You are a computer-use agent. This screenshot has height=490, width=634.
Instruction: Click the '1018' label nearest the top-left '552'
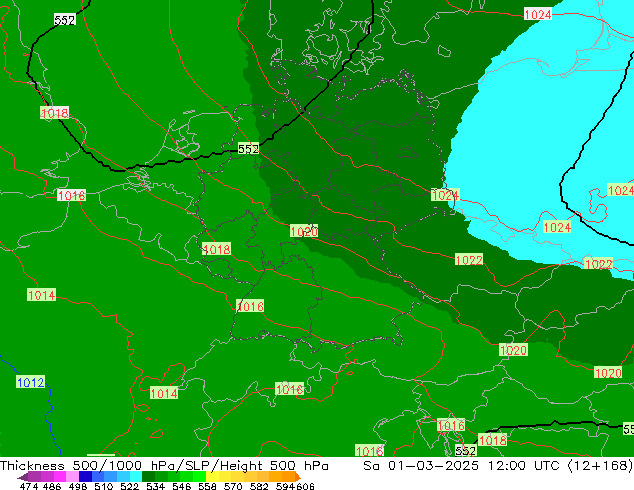55,112
